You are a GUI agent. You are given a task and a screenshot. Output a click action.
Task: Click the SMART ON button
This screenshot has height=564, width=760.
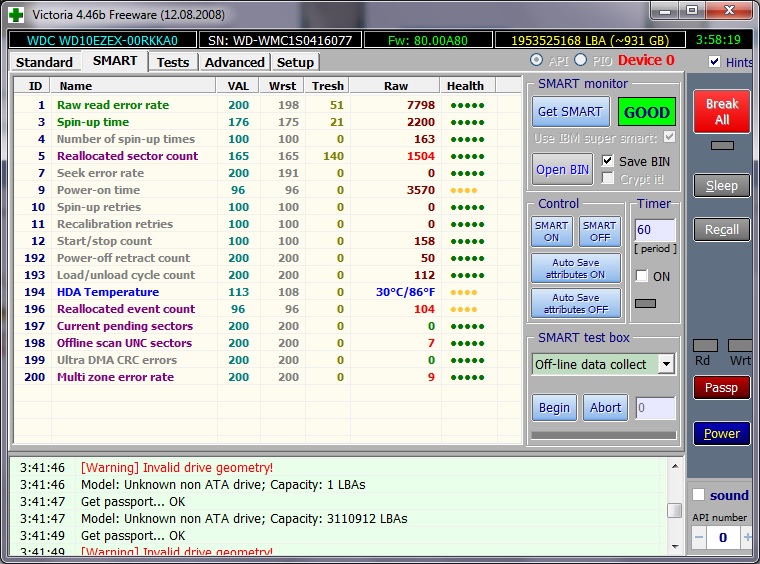click(552, 232)
